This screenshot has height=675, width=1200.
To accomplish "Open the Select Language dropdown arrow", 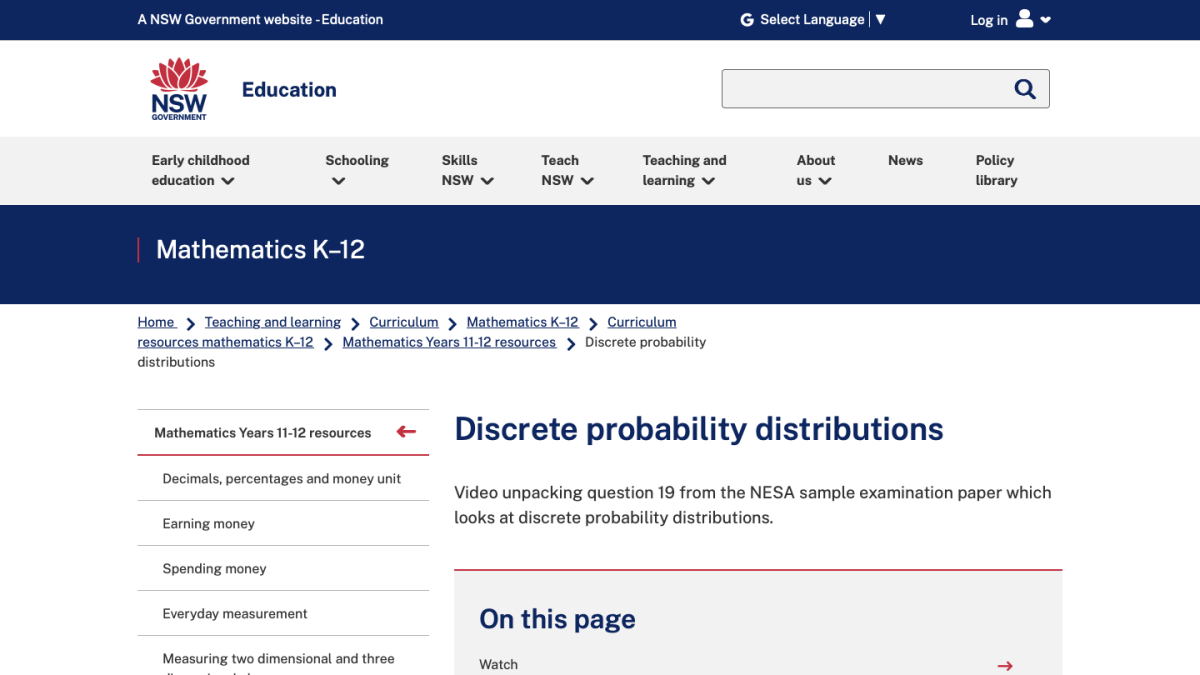I will coord(881,19).
